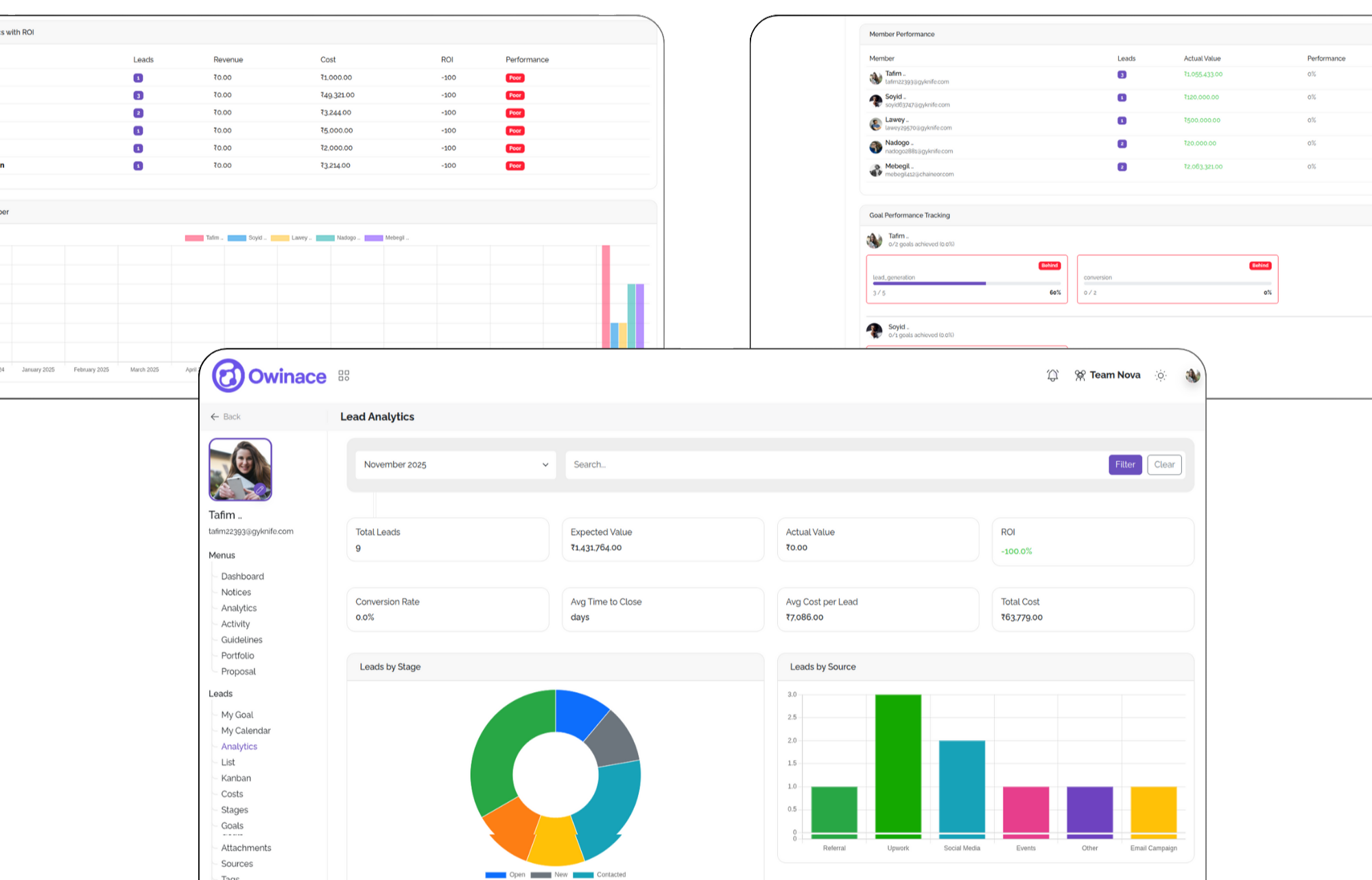Open user avatar in top bar

pyautogui.click(x=1192, y=375)
